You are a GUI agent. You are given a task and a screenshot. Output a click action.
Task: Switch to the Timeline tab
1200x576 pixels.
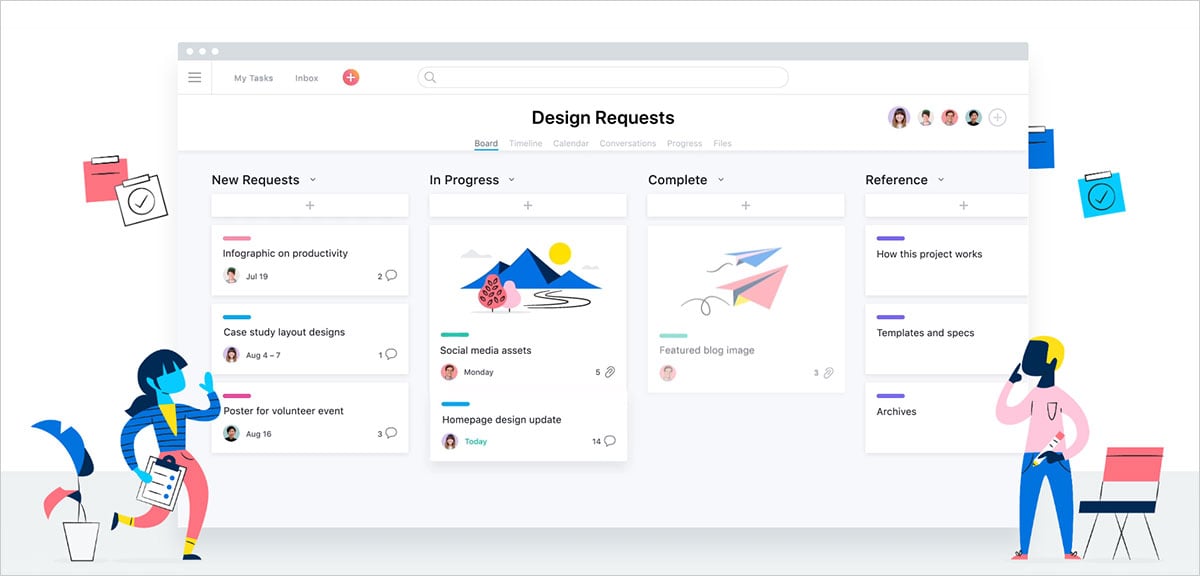tap(525, 144)
